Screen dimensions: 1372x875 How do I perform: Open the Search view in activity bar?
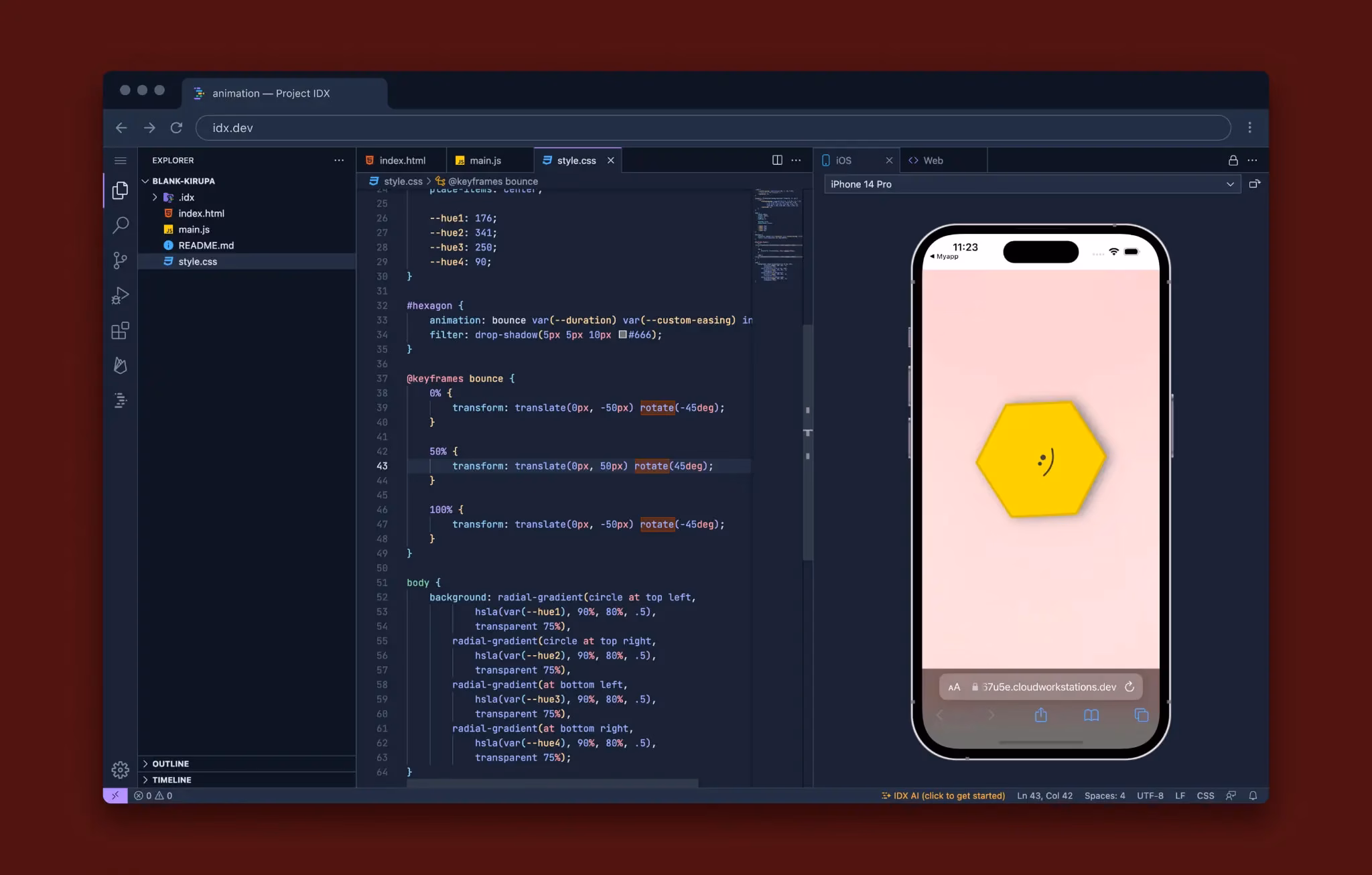[x=121, y=225]
